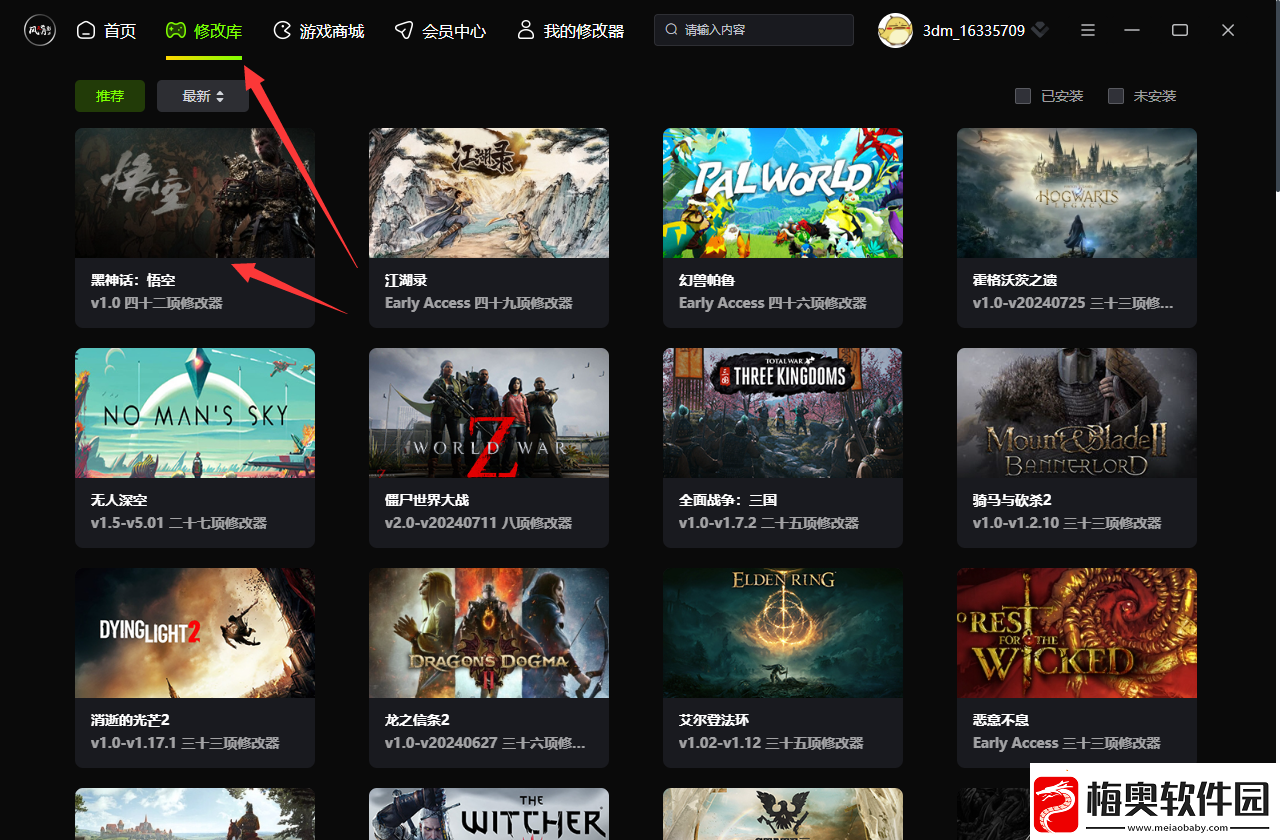Click the user avatar picture
The image size is (1280, 840).
(895, 30)
